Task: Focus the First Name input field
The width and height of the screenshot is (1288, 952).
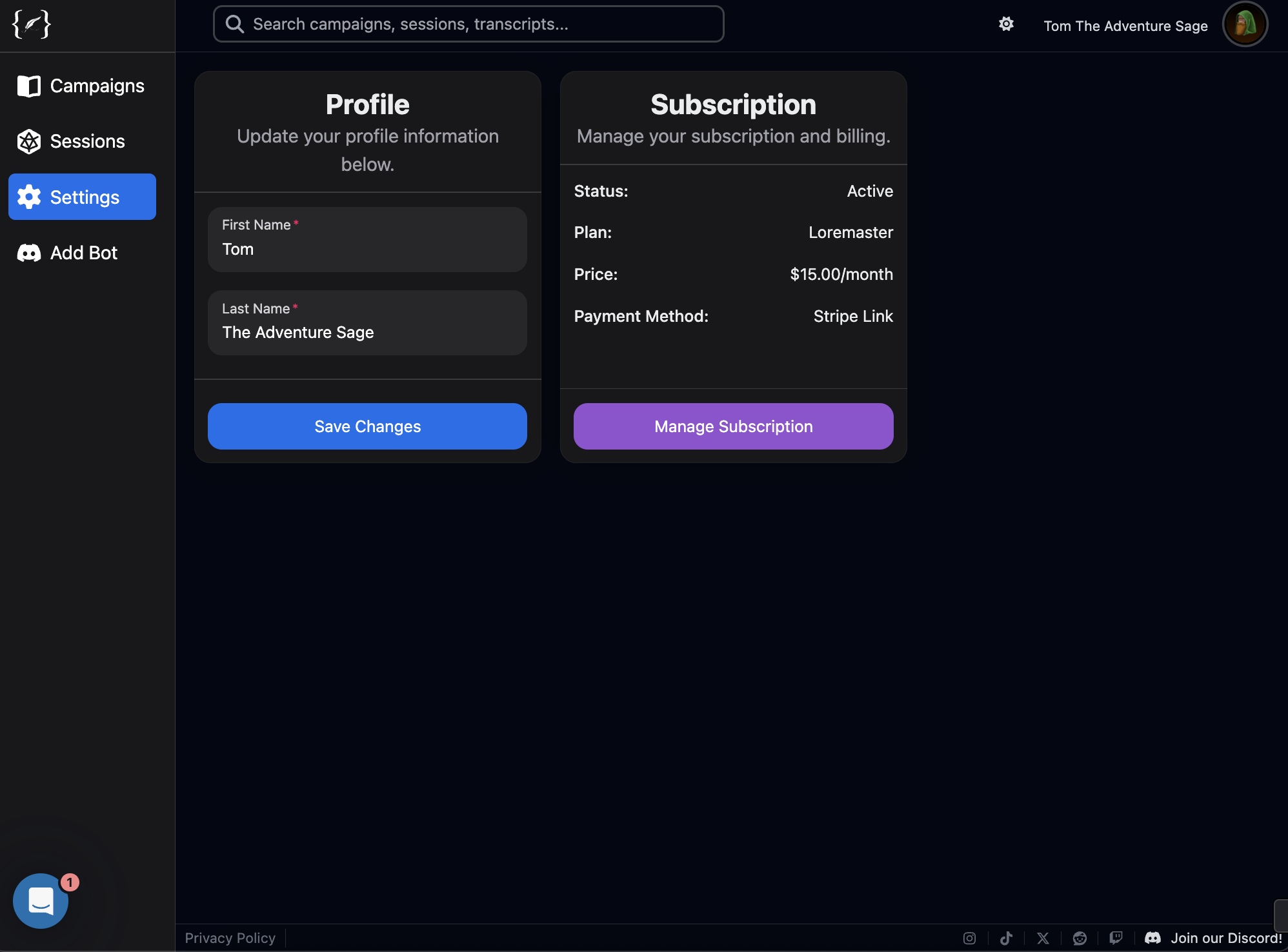Action: coord(367,249)
